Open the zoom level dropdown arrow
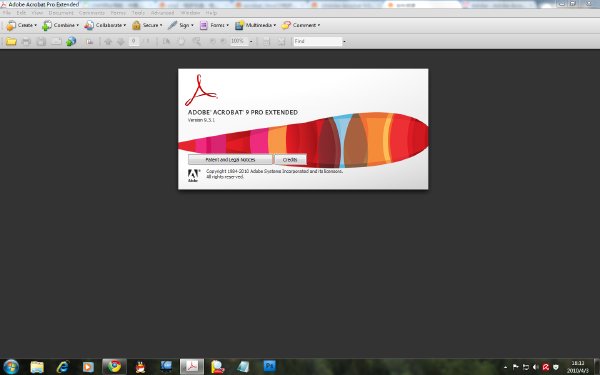The image size is (600, 375). click(x=251, y=41)
